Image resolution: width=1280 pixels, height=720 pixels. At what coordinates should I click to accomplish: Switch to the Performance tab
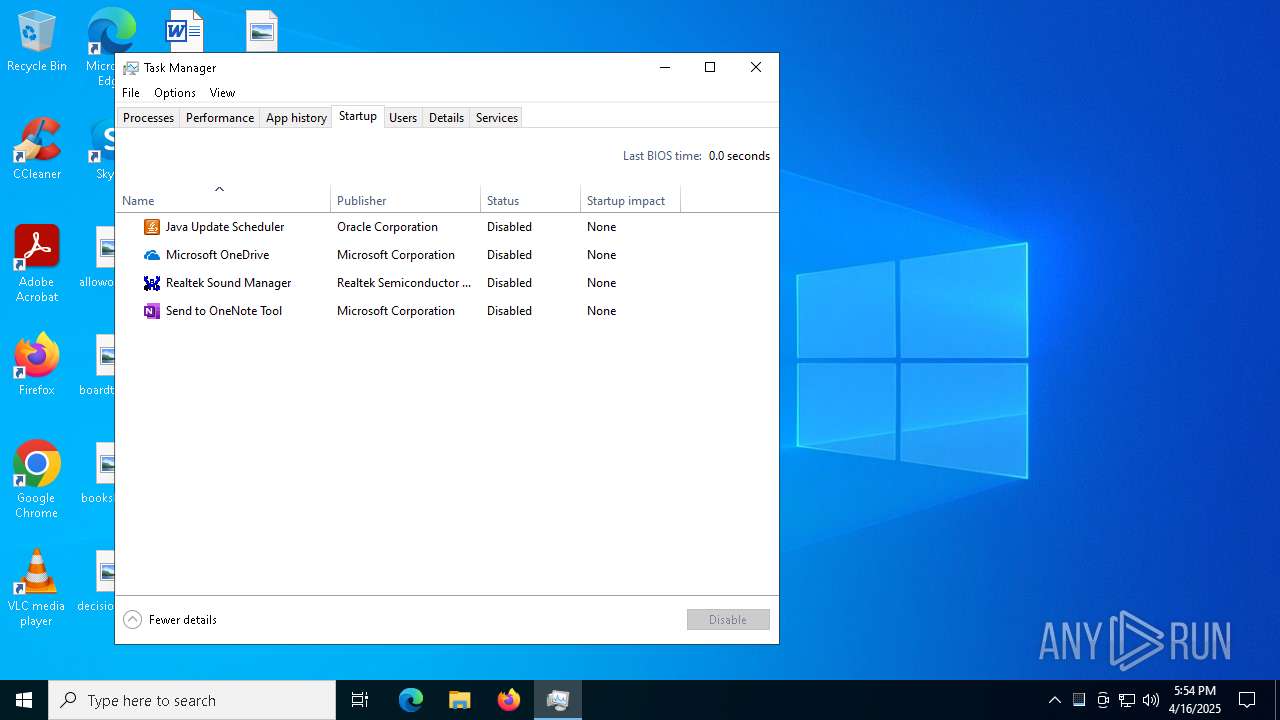point(220,118)
